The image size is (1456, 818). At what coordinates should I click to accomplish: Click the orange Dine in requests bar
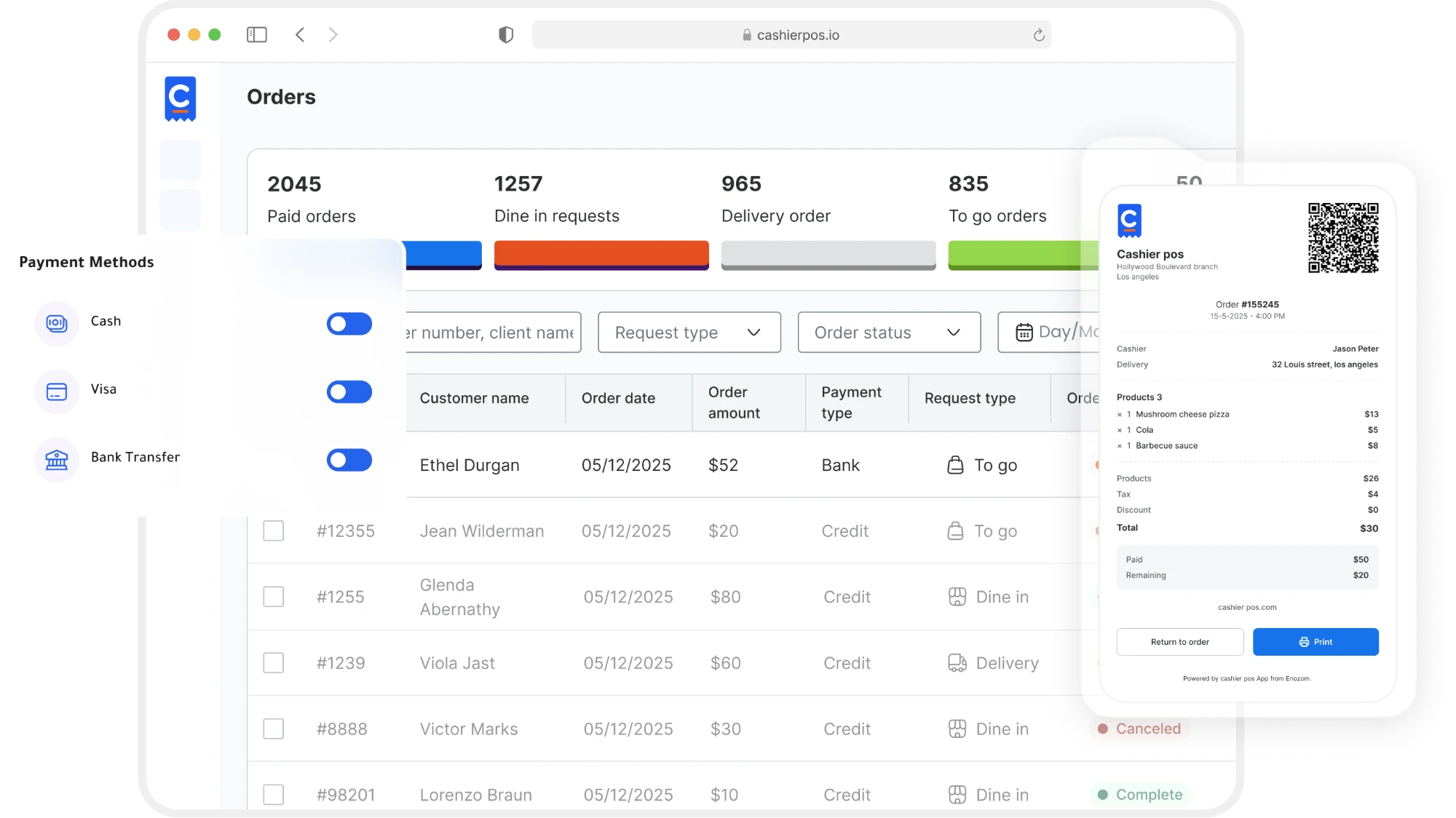601,255
